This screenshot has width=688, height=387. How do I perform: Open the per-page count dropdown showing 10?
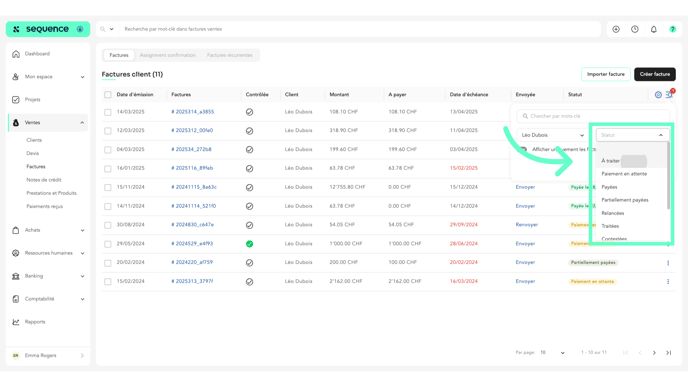point(552,353)
